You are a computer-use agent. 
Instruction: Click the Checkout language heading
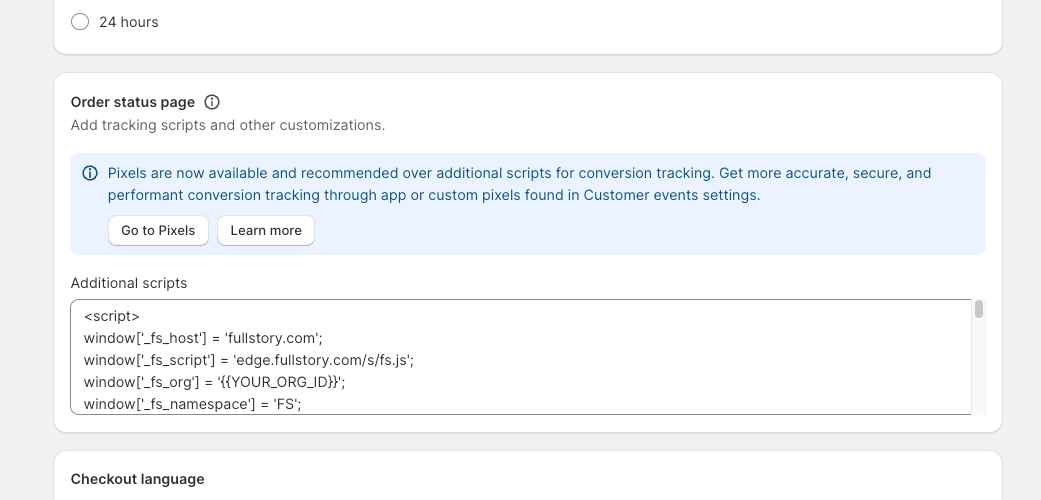coord(137,479)
